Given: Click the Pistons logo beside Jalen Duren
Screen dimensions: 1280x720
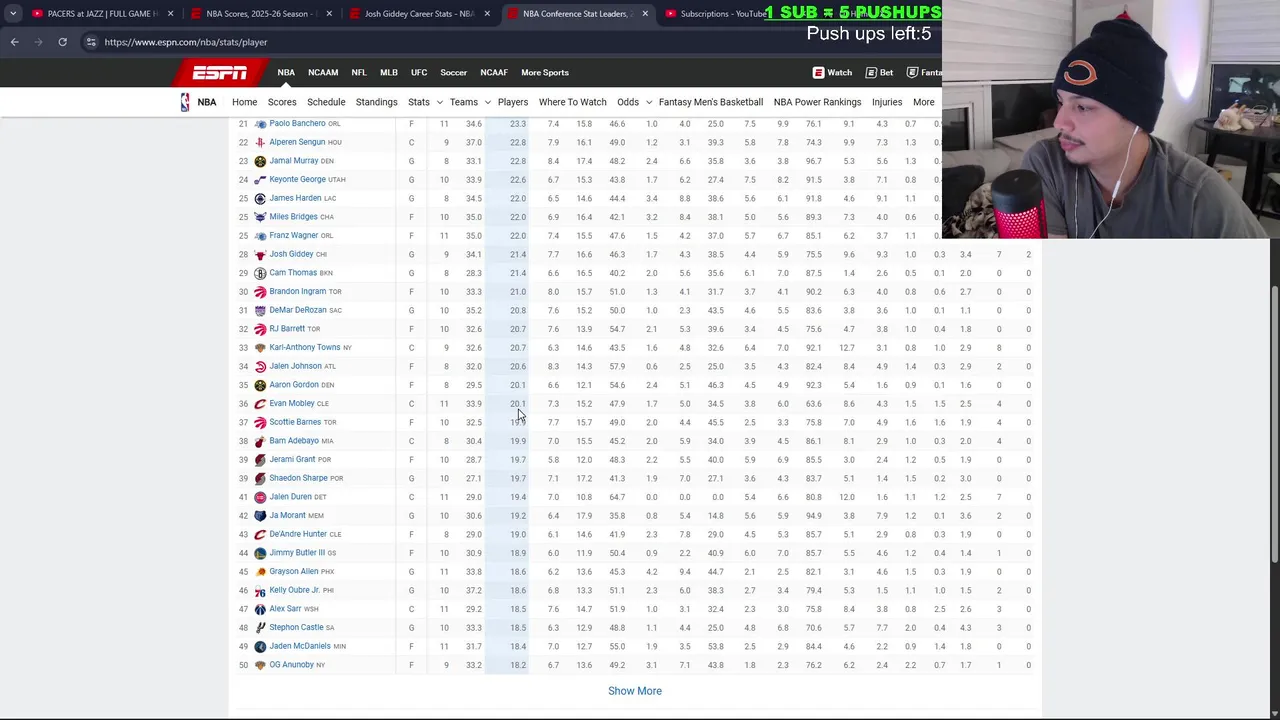Looking at the screenshot, I should click(260, 497).
